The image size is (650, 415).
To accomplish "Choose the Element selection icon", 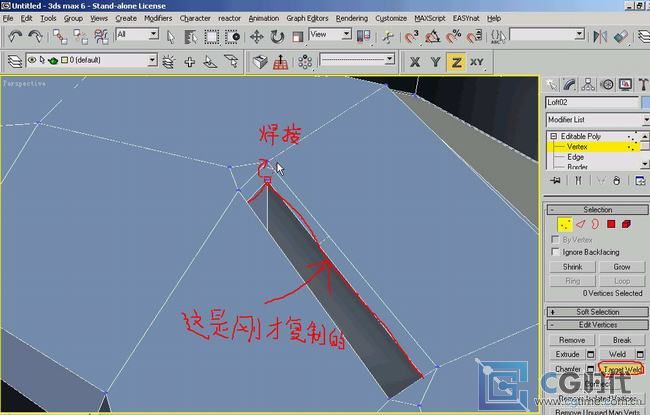I will pos(626,224).
